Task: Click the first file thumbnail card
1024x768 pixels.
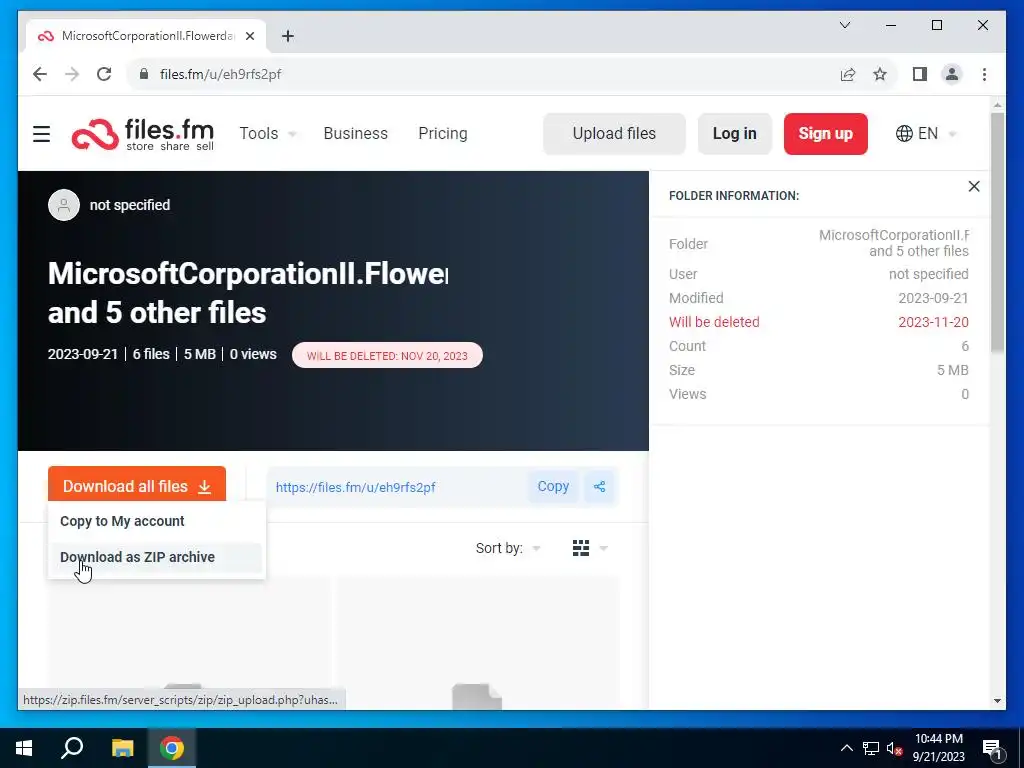Action: pyautogui.click(x=189, y=643)
